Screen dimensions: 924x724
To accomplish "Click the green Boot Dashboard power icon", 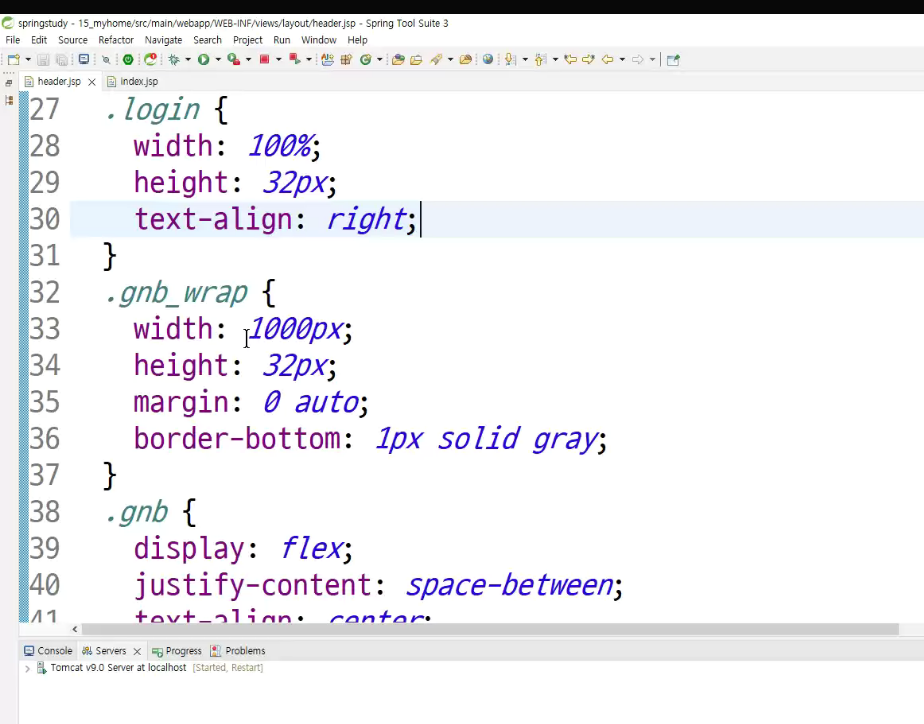I will coord(128,59).
